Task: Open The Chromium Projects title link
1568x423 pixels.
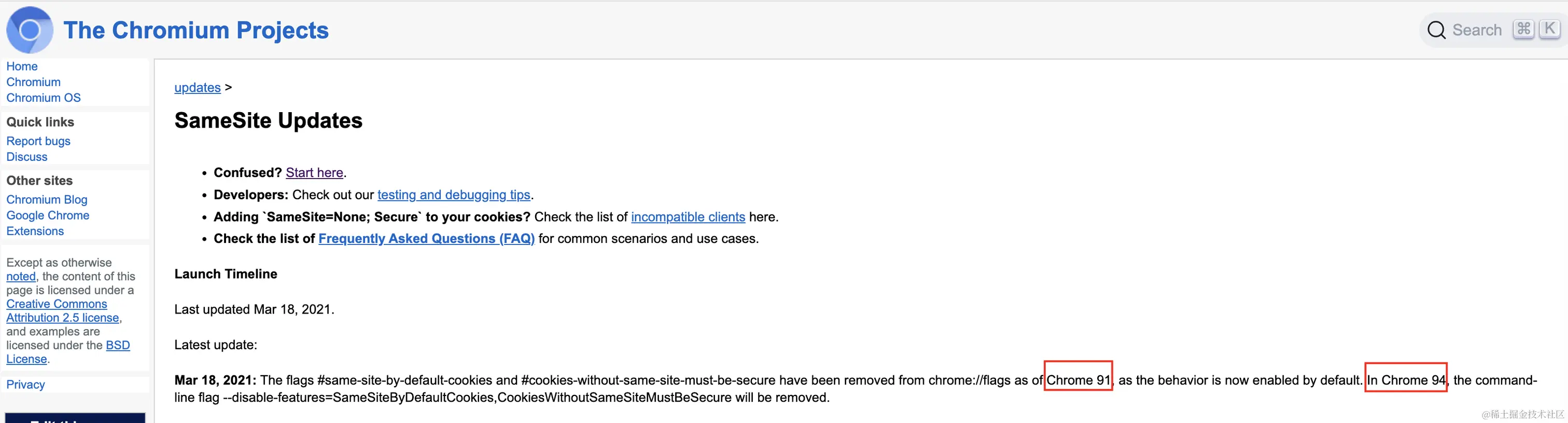Action: pos(196,30)
